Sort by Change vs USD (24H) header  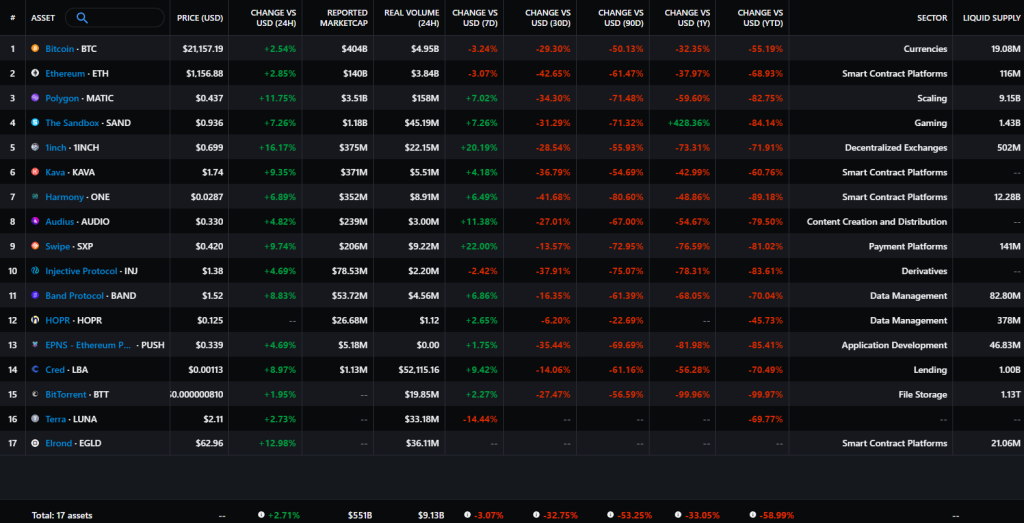(x=273, y=18)
